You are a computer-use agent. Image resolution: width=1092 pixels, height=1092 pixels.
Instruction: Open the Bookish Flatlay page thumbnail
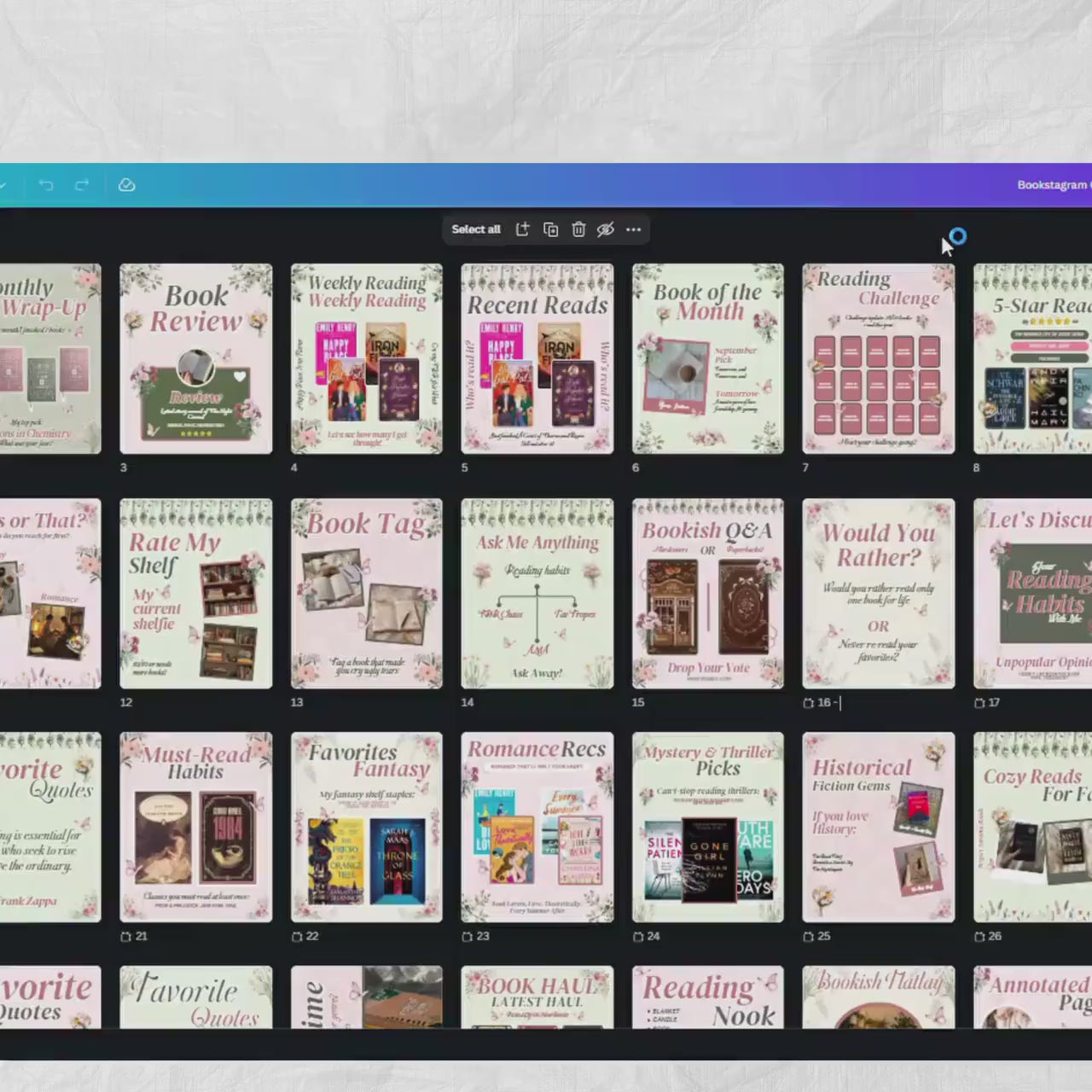879,996
